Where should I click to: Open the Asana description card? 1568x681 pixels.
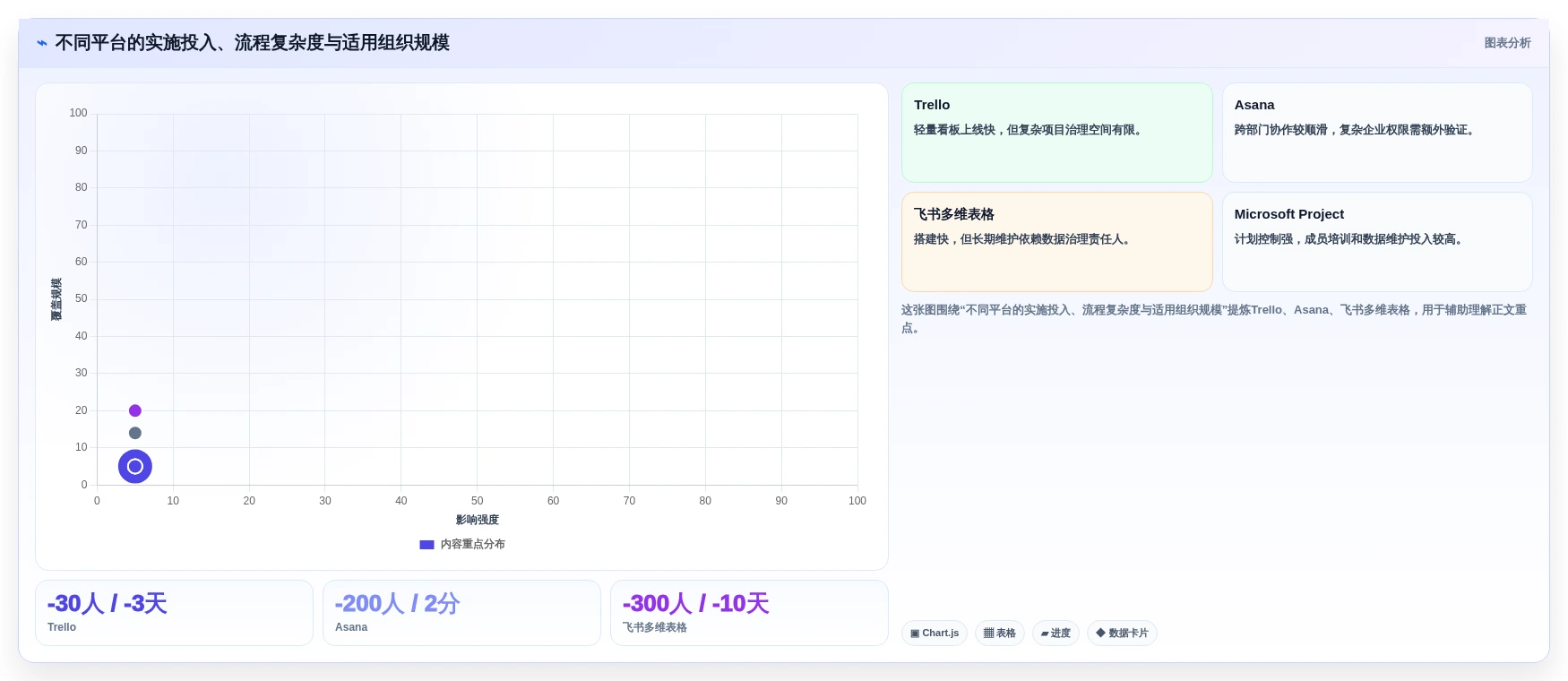(1377, 133)
